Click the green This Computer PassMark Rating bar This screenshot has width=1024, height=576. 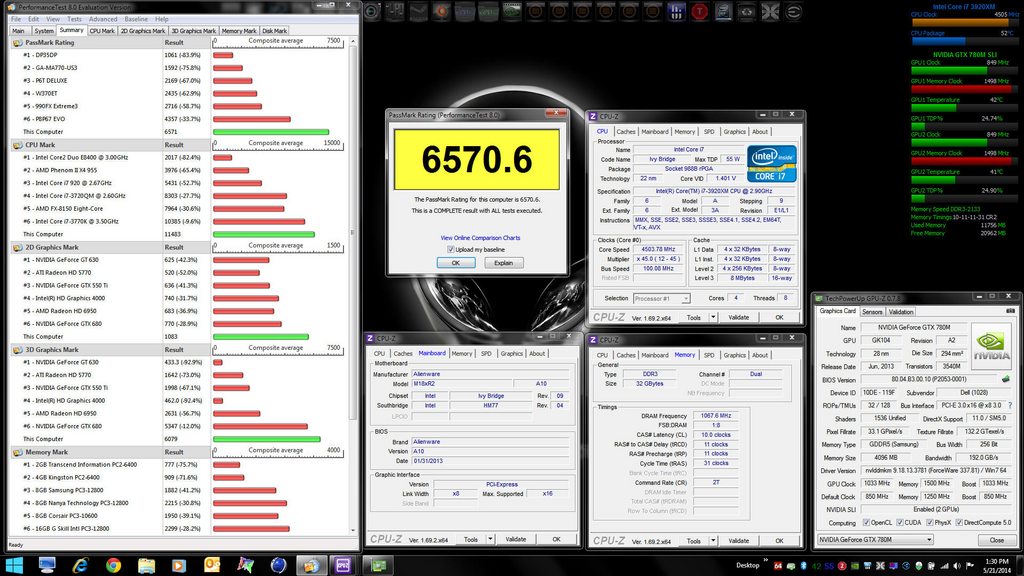coord(270,132)
